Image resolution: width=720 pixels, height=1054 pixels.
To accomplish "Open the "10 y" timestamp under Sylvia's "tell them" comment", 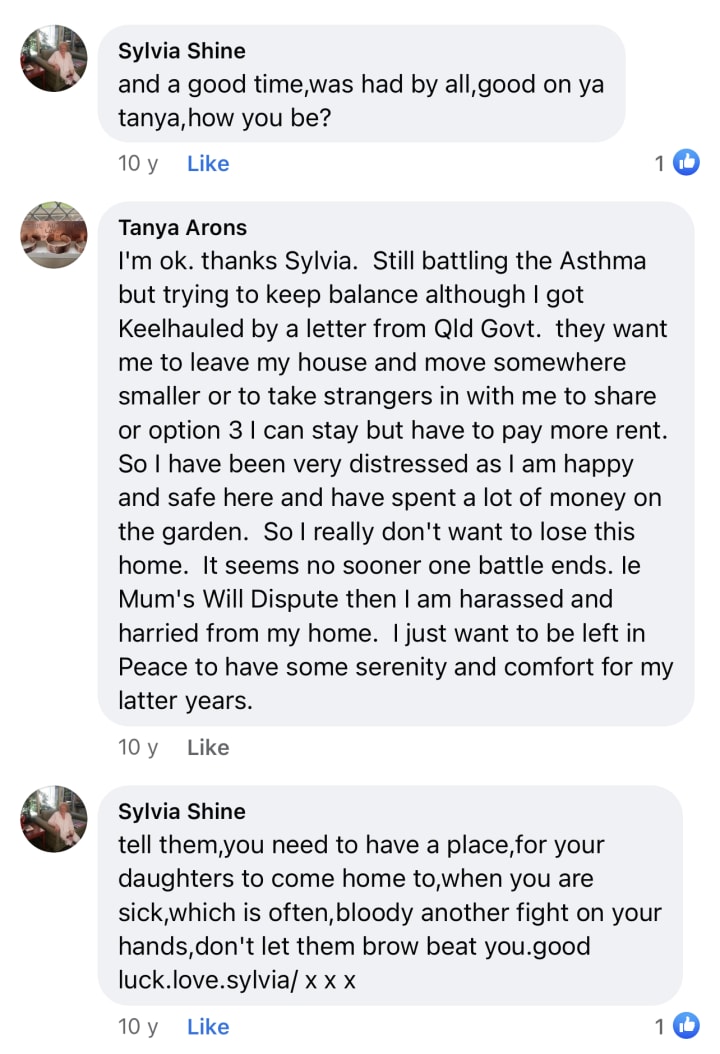I will click(x=138, y=1027).
